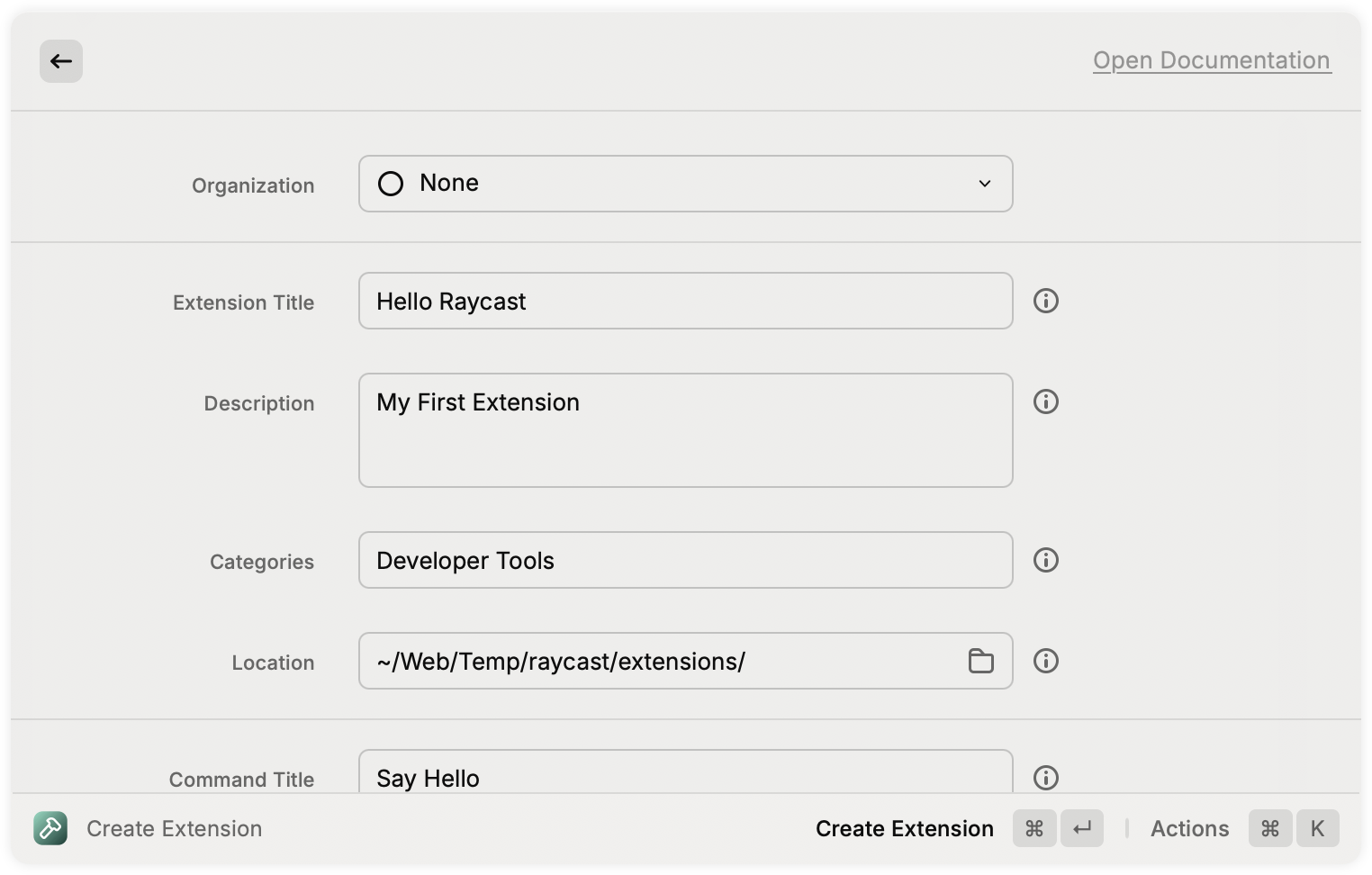This screenshot has width=1372, height=875.
Task: Click the Location path text field
Action: [657, 661]
